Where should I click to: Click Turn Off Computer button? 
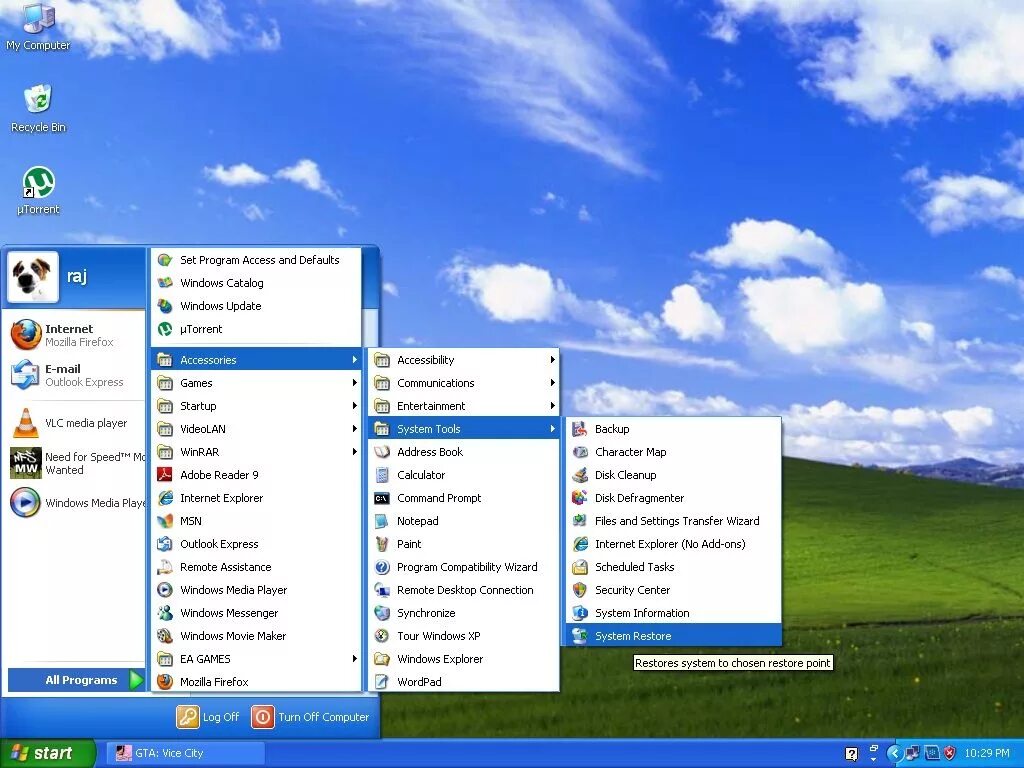(311, 716)
